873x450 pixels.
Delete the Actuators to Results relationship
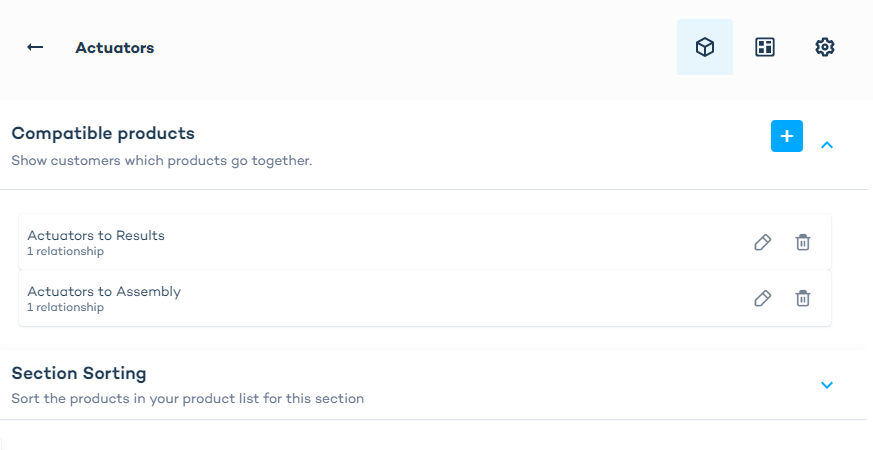click(803, 242)
